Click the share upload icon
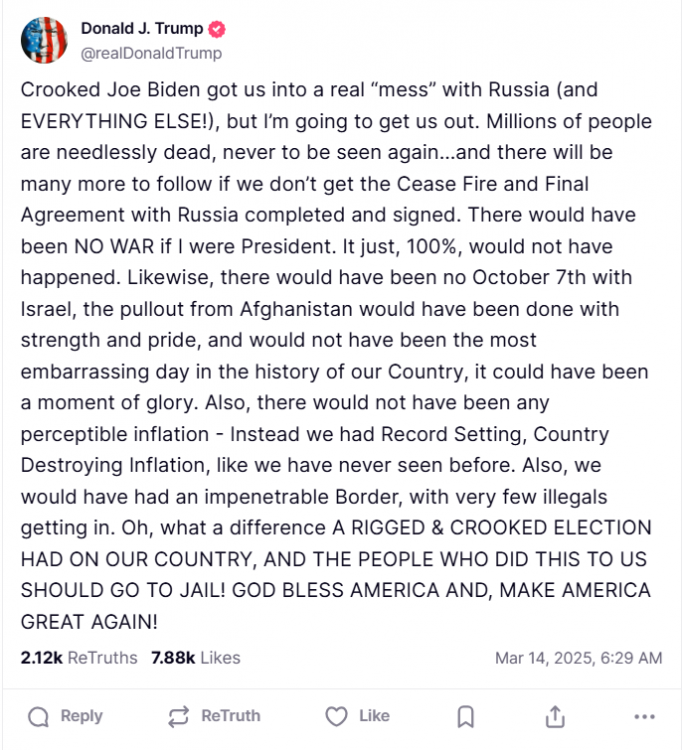The height and width of the screenshot is (750, 682). (x=555, y=716)
